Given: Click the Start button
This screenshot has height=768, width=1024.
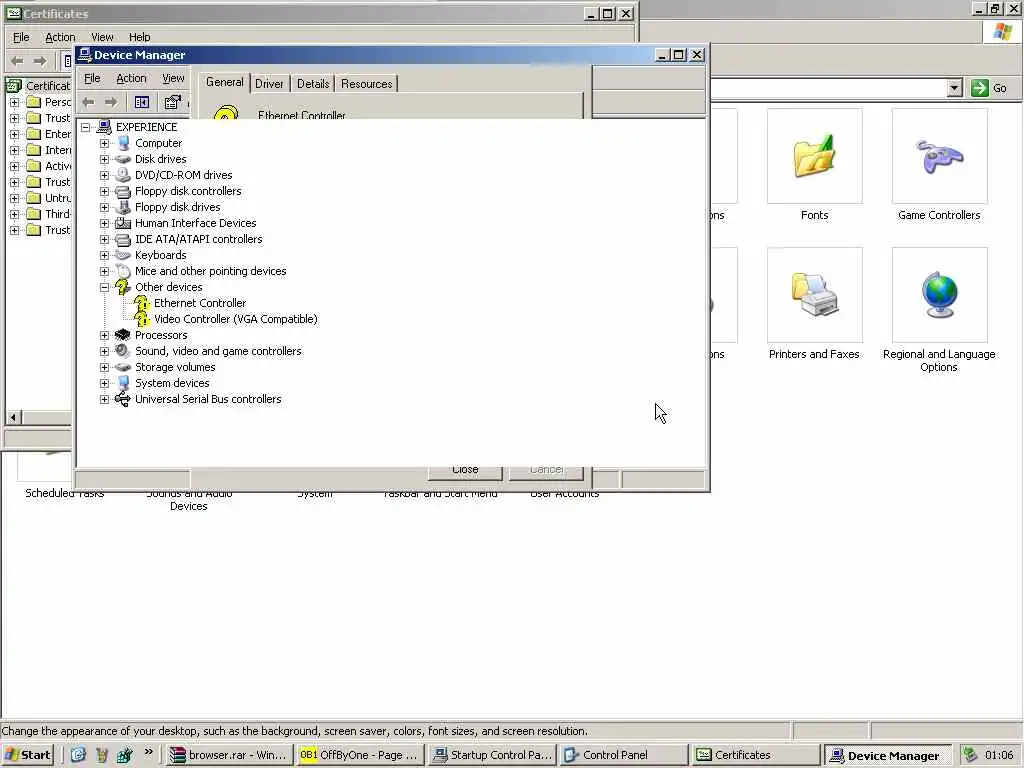Looking at the screenshot, I should (27, 755).
